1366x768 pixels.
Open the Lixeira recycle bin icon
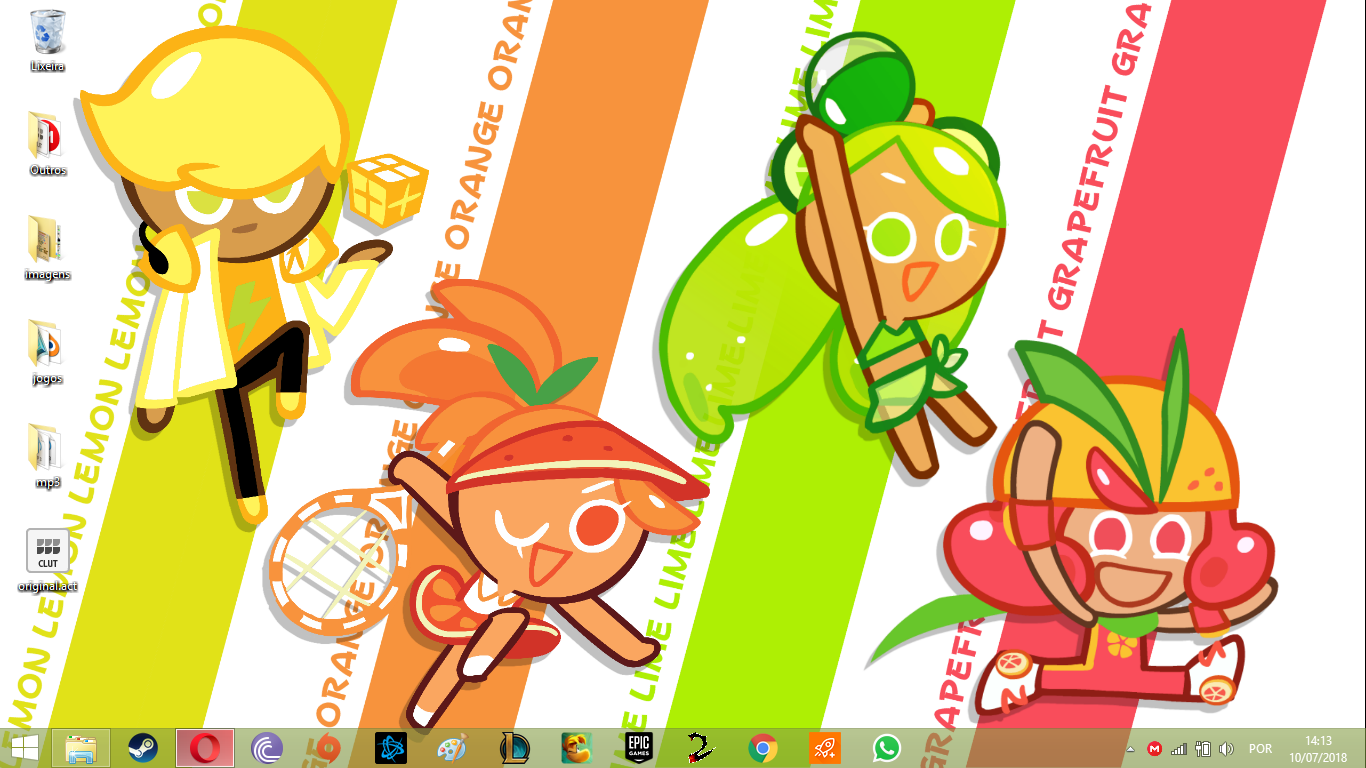[47, 40]
